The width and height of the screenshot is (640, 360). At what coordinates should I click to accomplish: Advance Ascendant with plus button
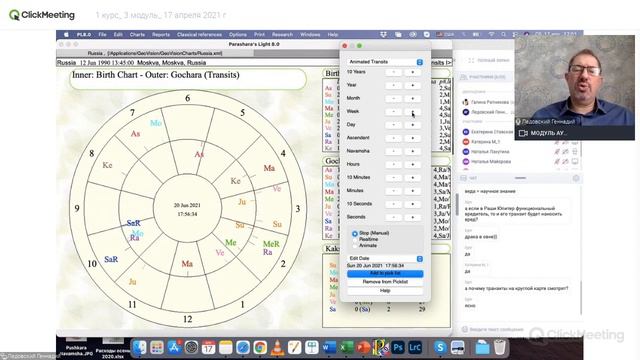[x=413, y=138]
